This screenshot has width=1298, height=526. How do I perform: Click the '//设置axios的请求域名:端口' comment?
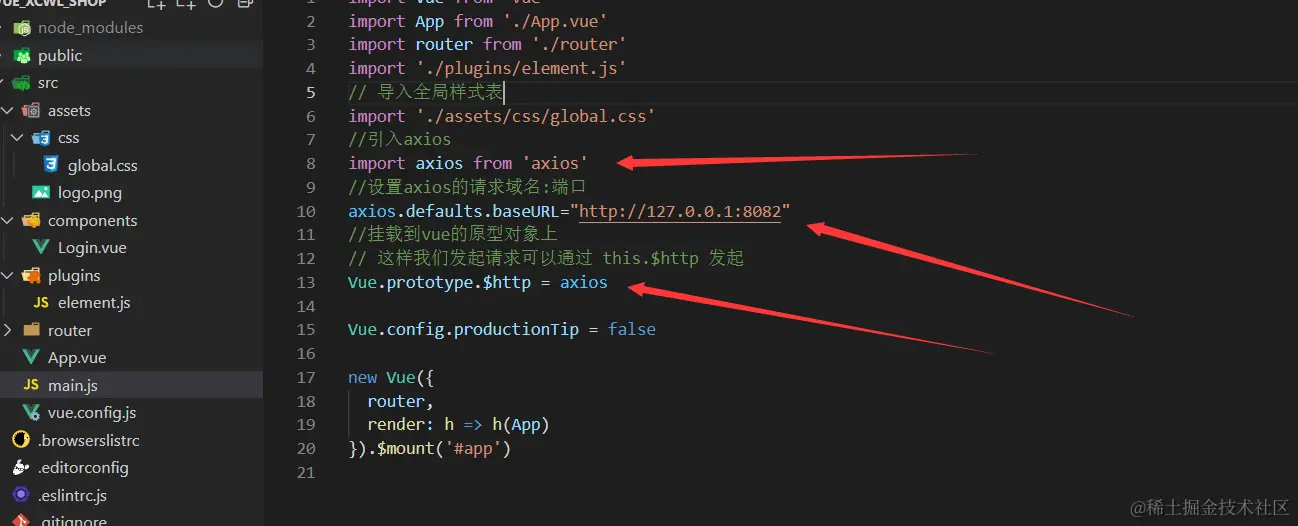(466, 187)
